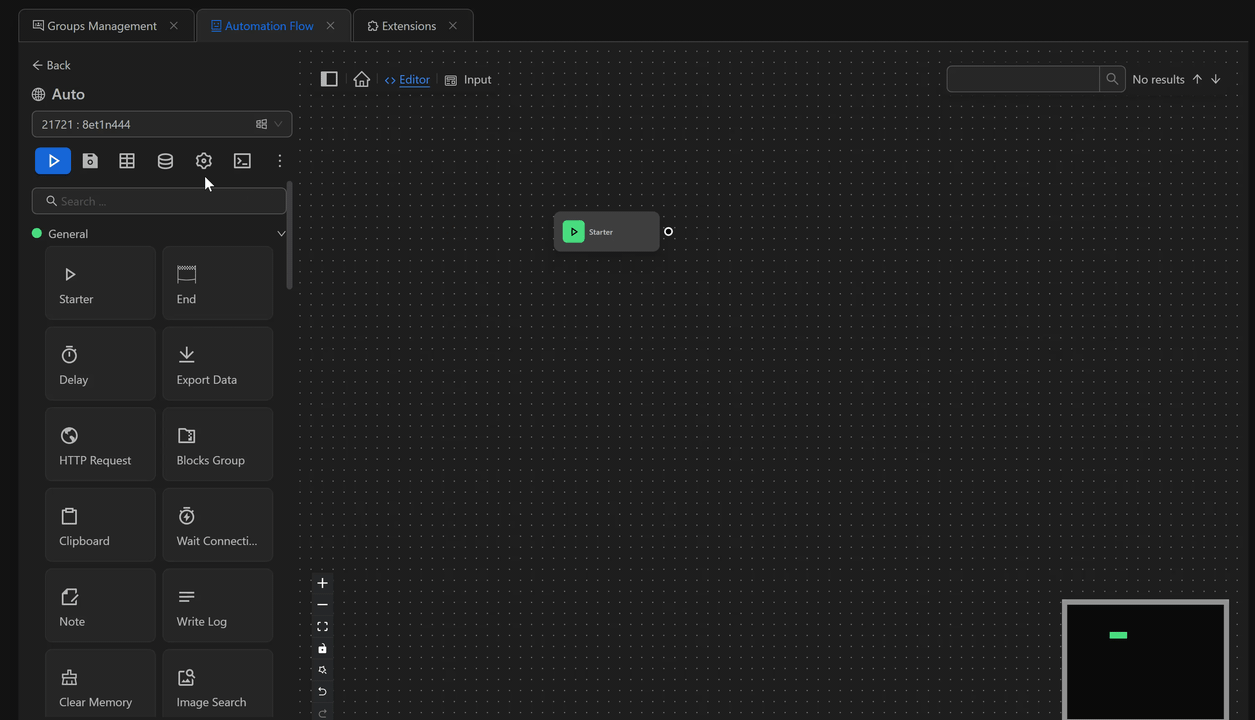
Task: Save the flow using the save icon
Action: [x=90, y=160]
